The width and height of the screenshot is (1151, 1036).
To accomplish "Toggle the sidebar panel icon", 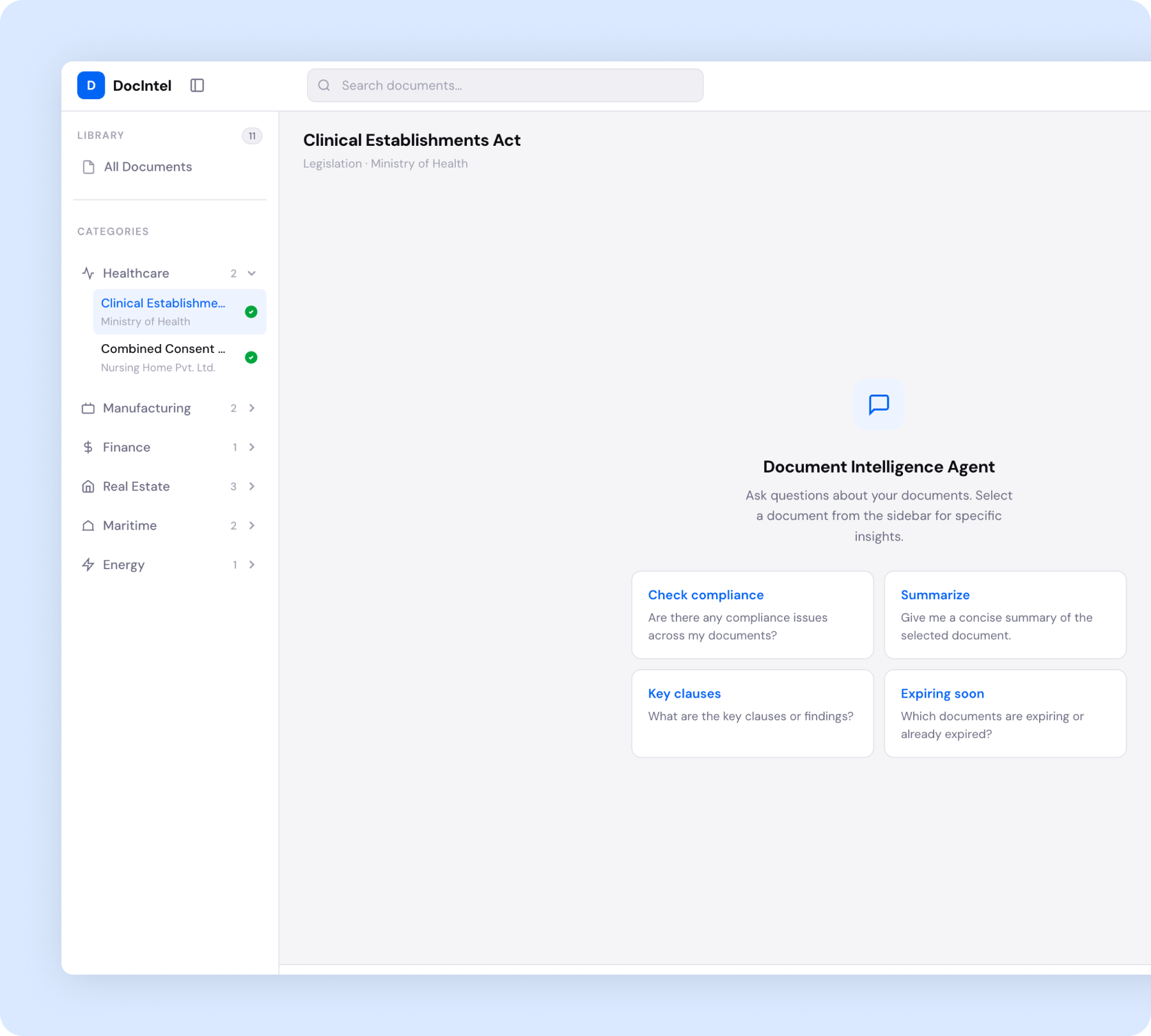I will click(197, 85).
